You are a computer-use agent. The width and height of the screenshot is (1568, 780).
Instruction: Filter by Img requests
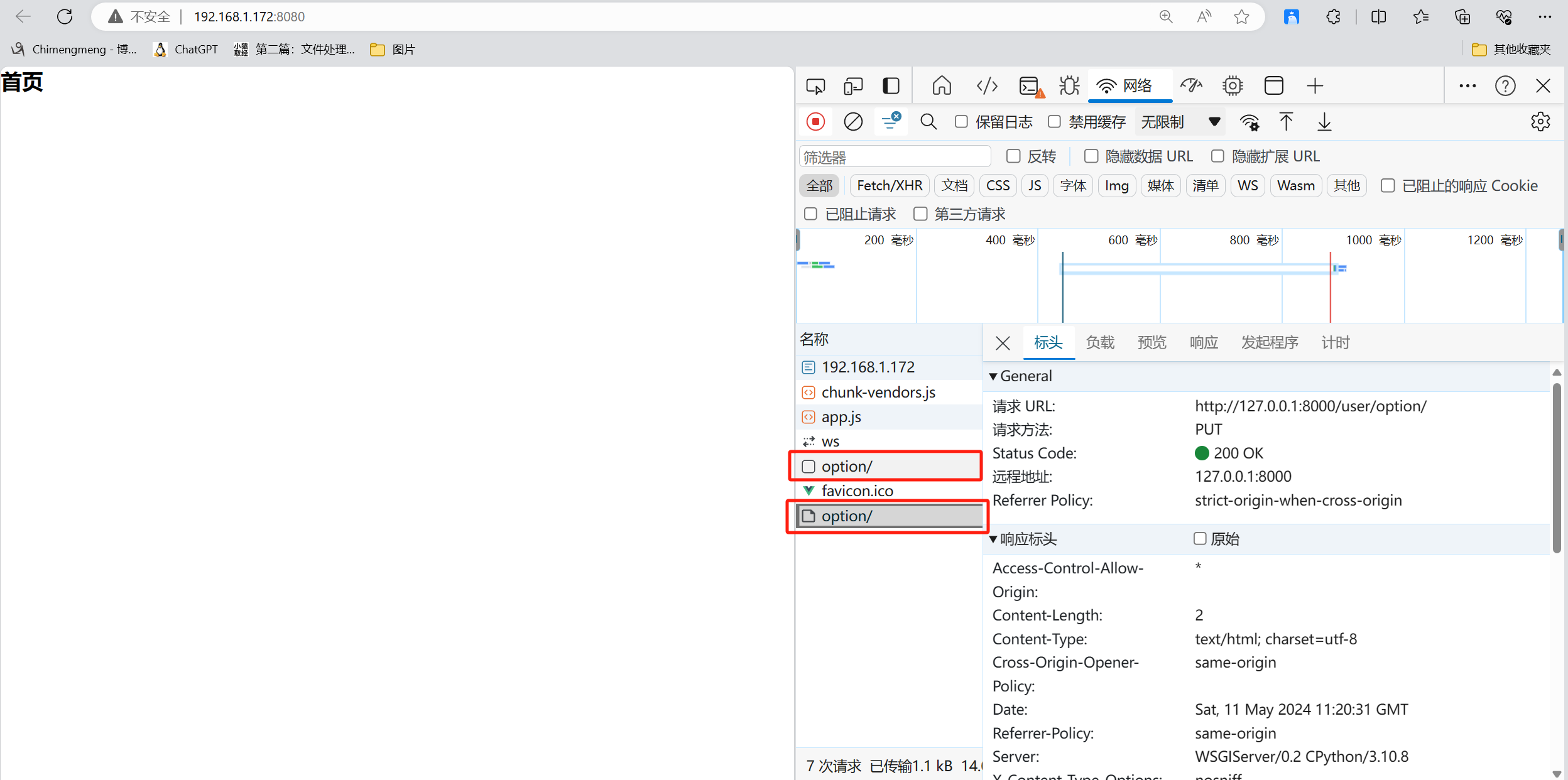point(1116,185)
